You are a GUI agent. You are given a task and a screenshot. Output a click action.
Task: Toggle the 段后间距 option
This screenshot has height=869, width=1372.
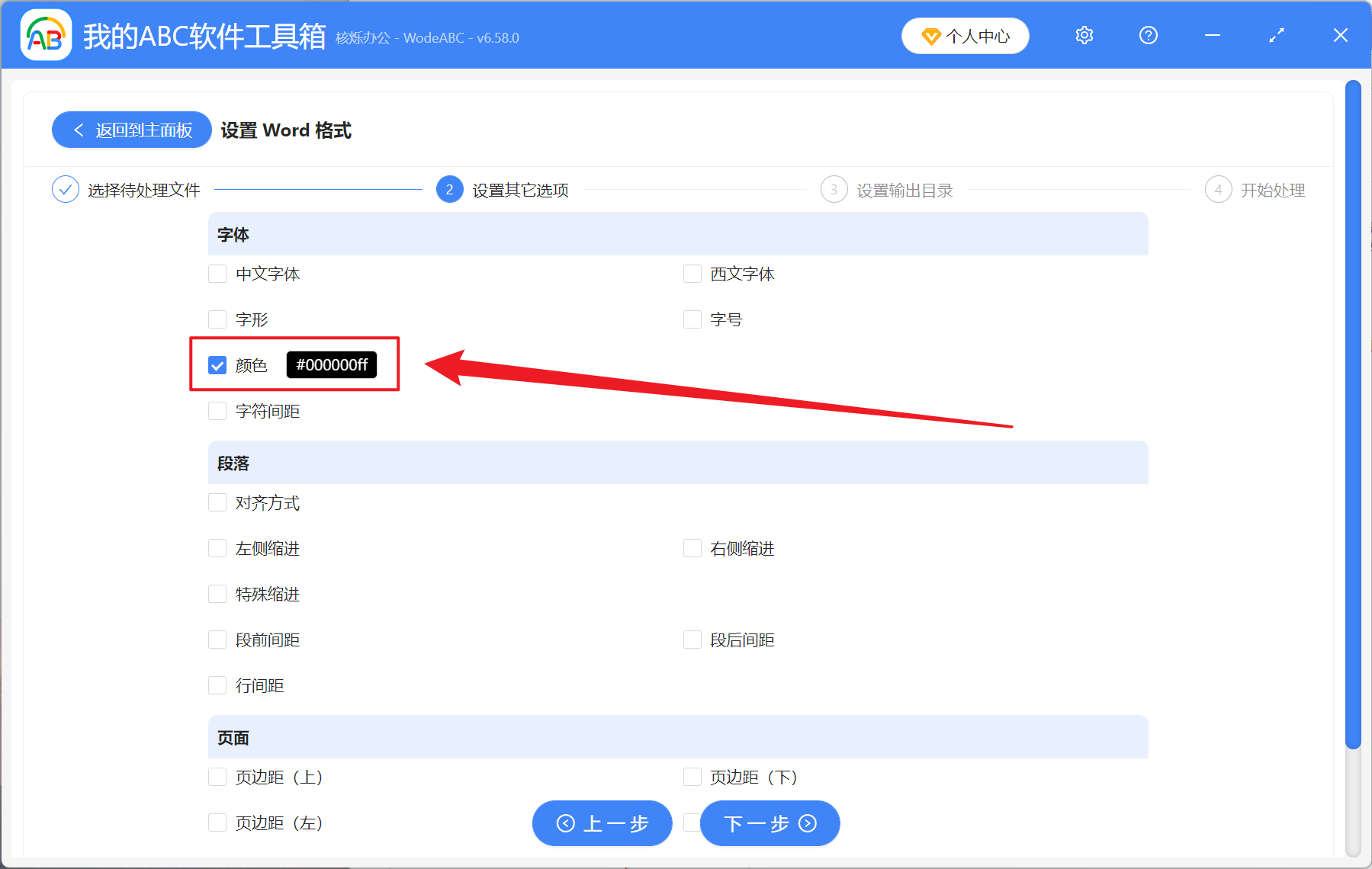coord(692,640)
